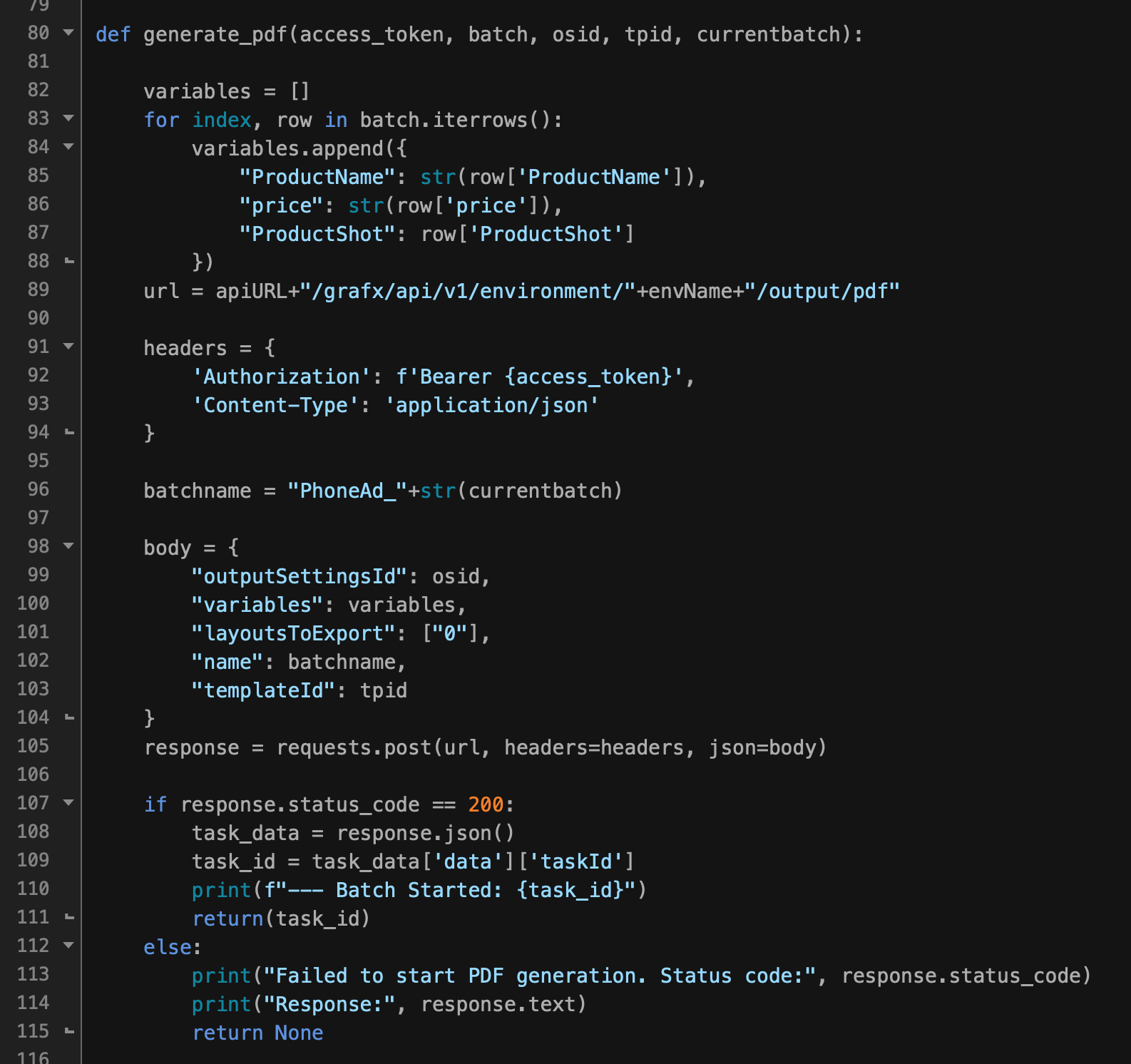Click the f'Bearer {access_token}' string
This screenshot has height=1064, width=1131.
pos(539,377)
